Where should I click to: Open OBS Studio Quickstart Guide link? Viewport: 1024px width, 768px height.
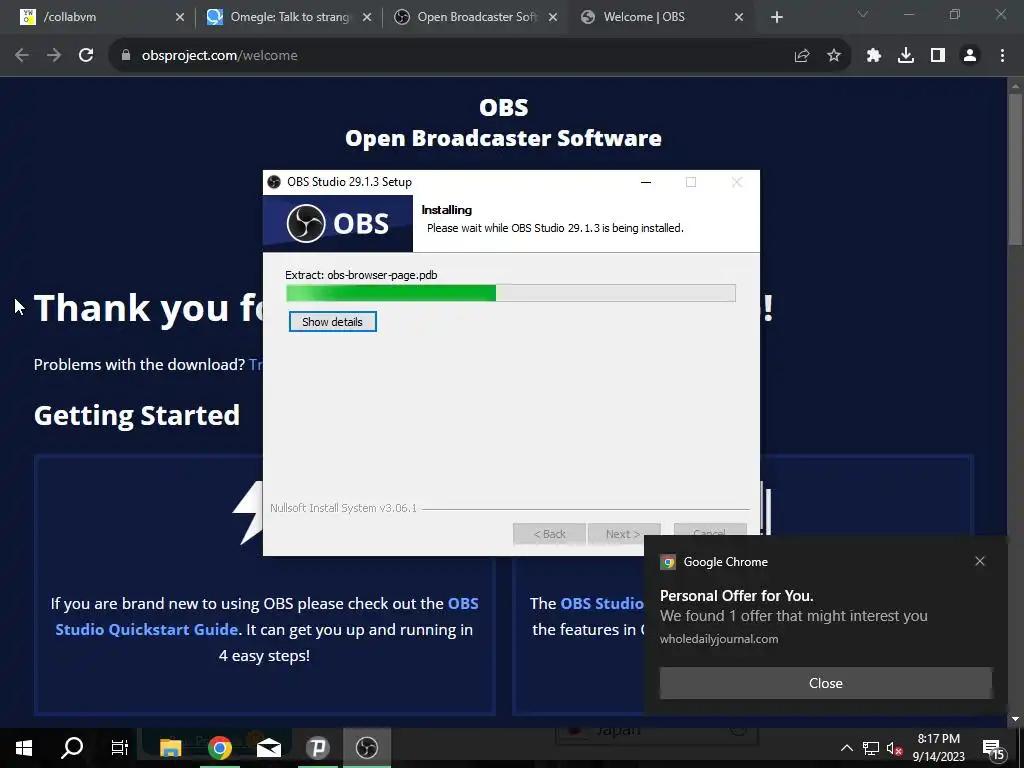(x=267, y=616)
